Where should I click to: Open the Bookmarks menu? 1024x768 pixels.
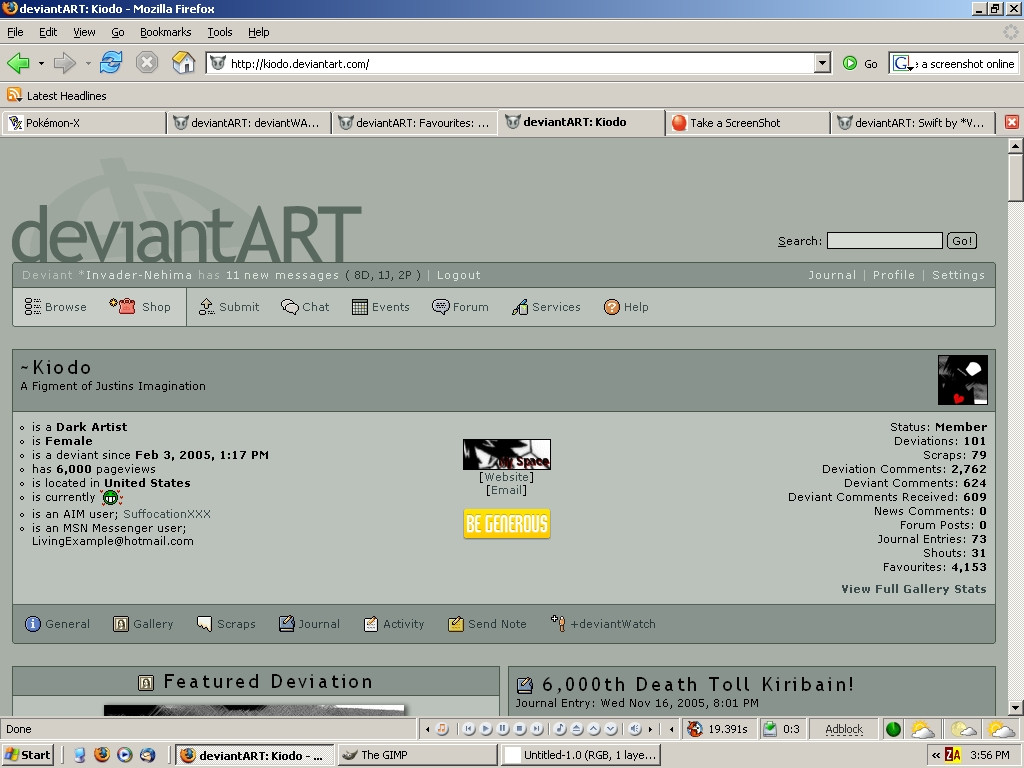[x=165, y=32]
